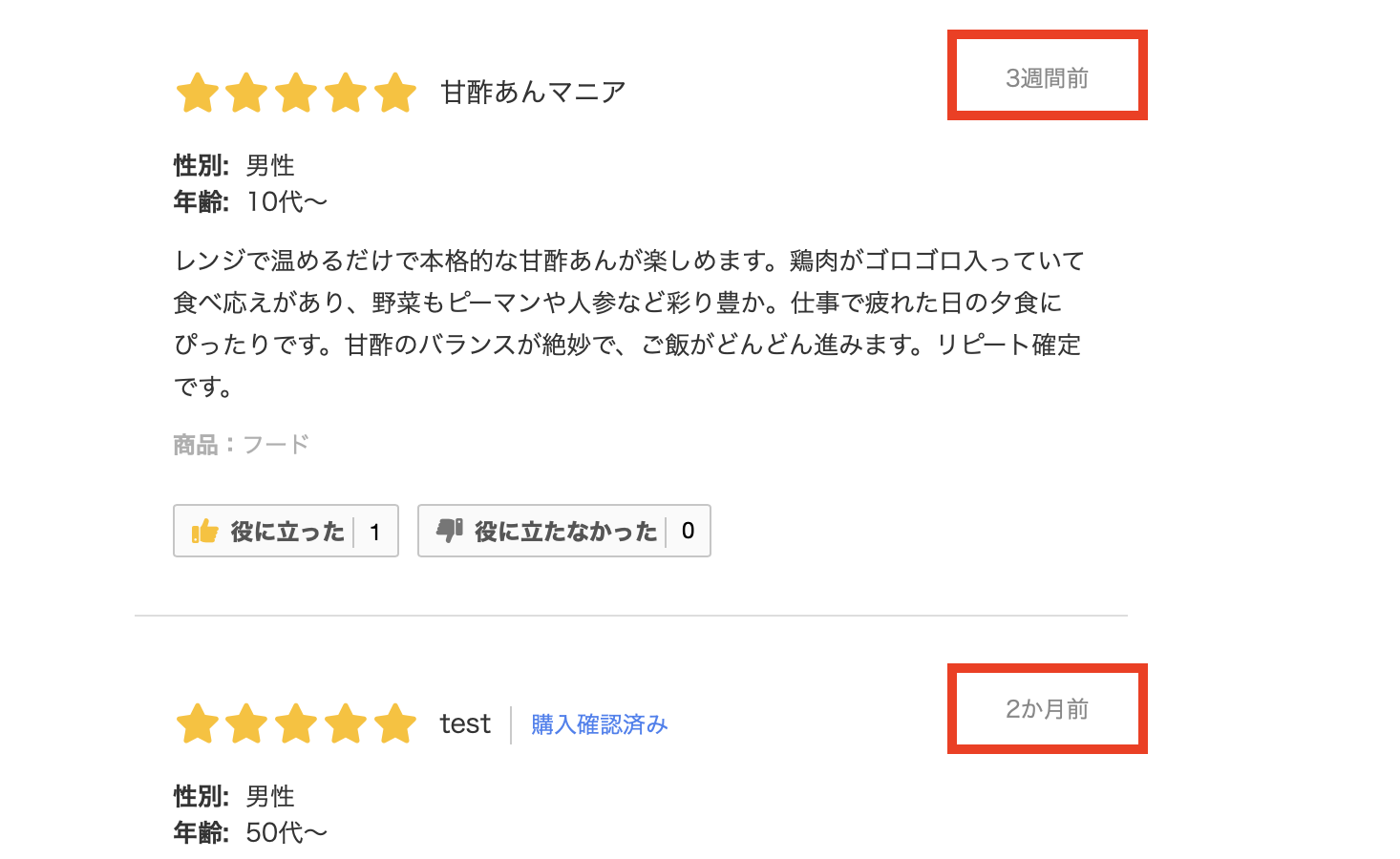Click third star of test's review rating
Screen dimensions: 1400x859
coord(296,724)
